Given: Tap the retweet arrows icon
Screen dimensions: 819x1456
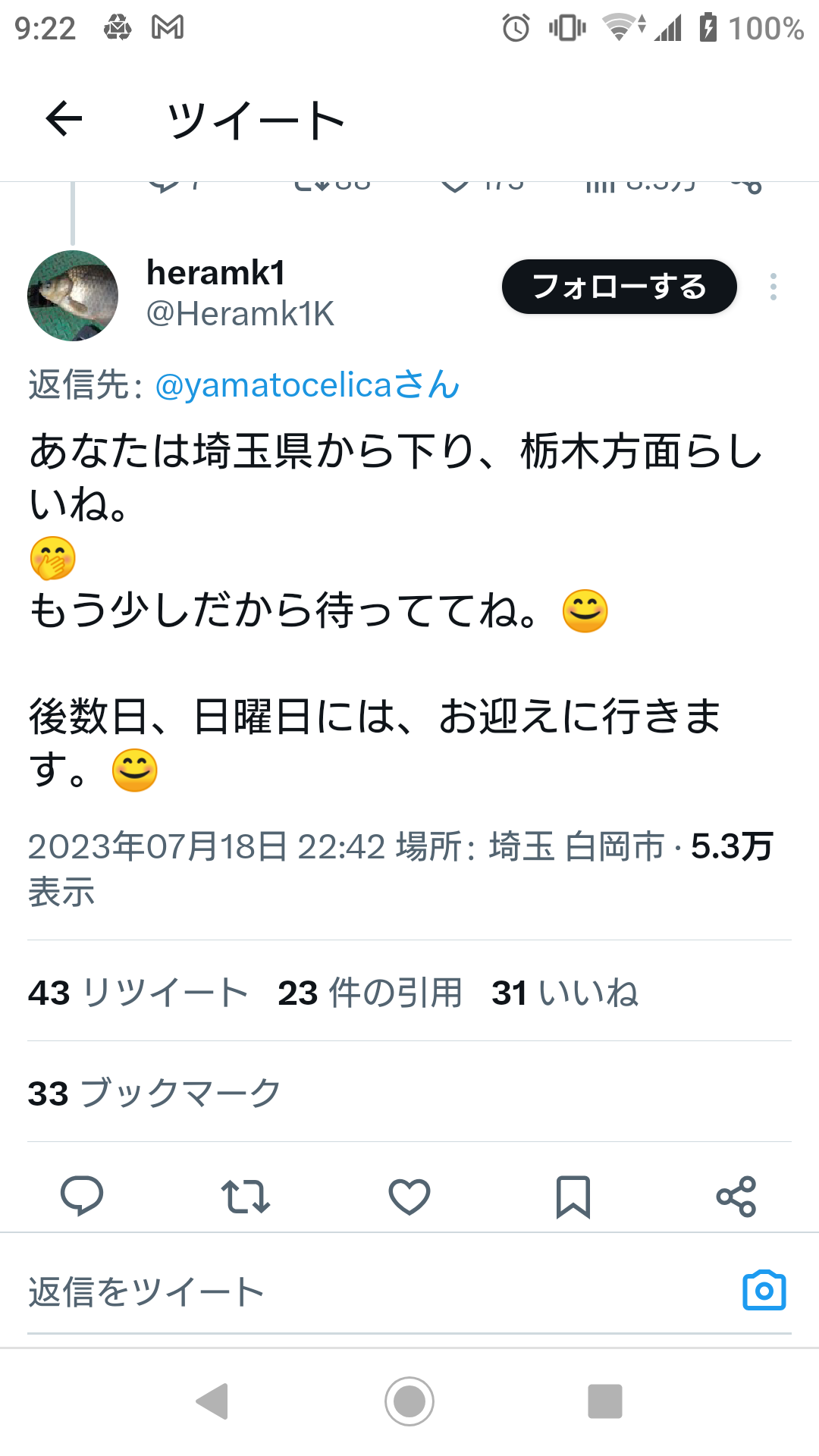Looking at the screenshot, I should [245, 1197].
